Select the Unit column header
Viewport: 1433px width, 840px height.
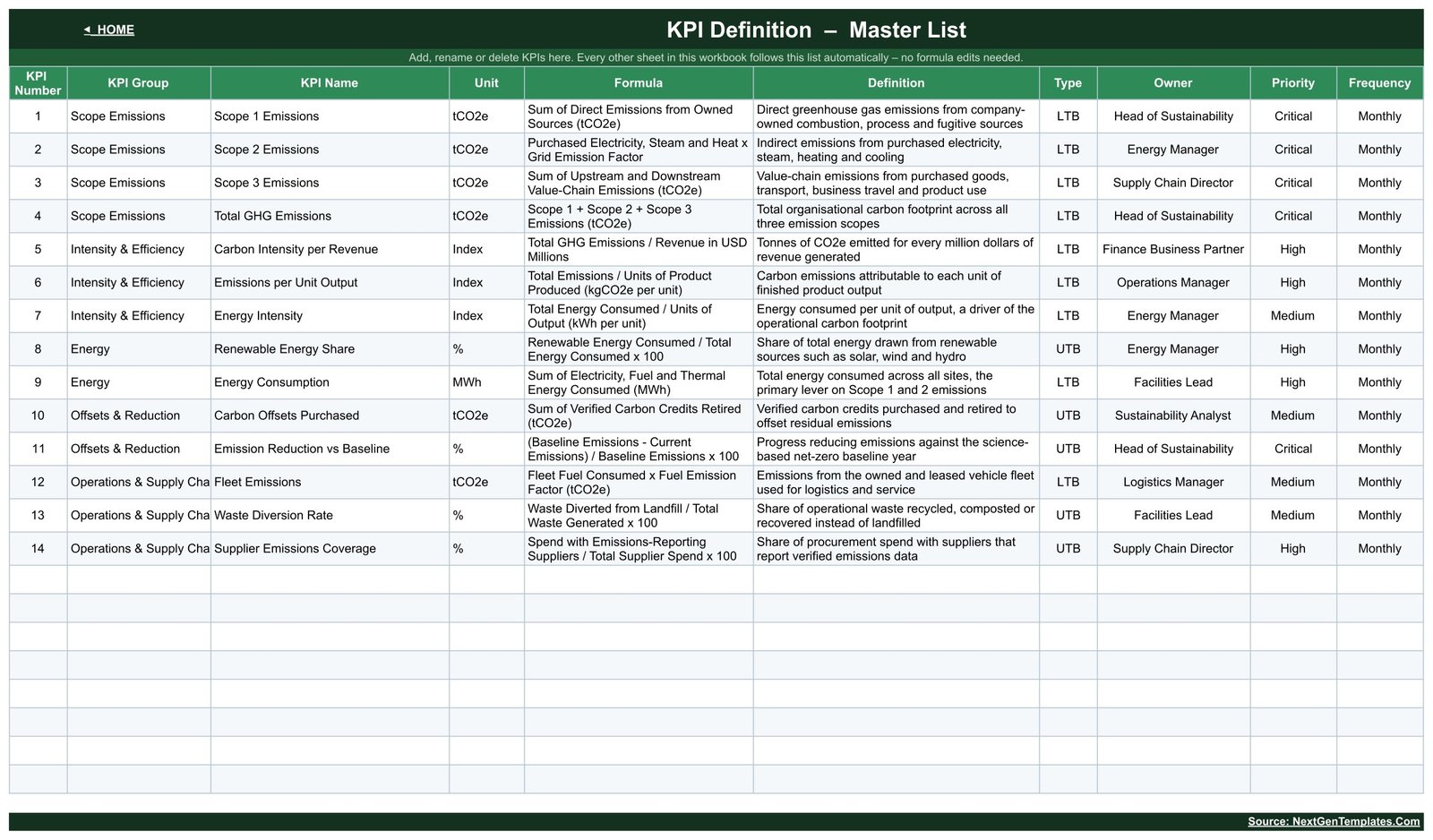[486, 83]
